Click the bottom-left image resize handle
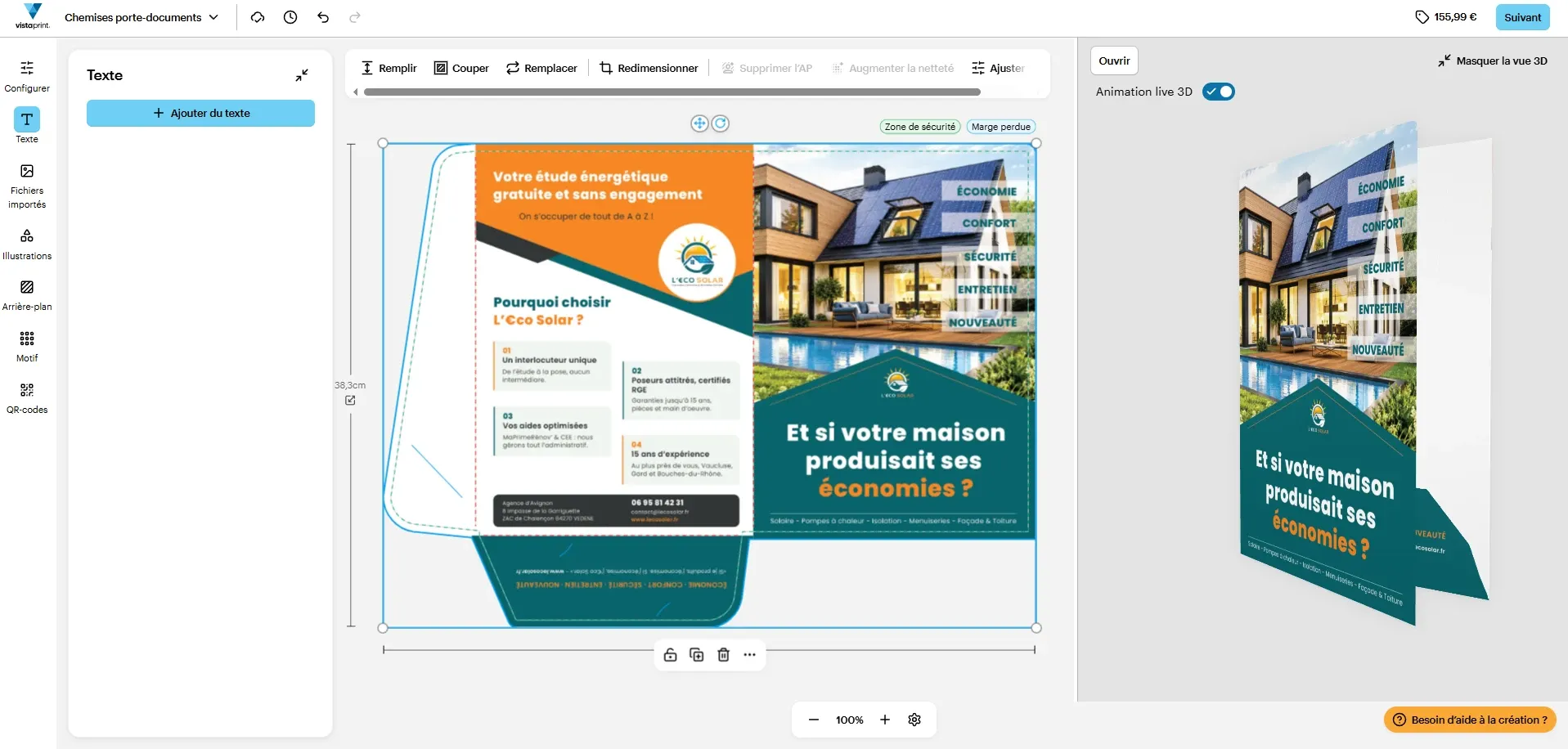This screenshot has width=1568, height=749. click(383, 628)
